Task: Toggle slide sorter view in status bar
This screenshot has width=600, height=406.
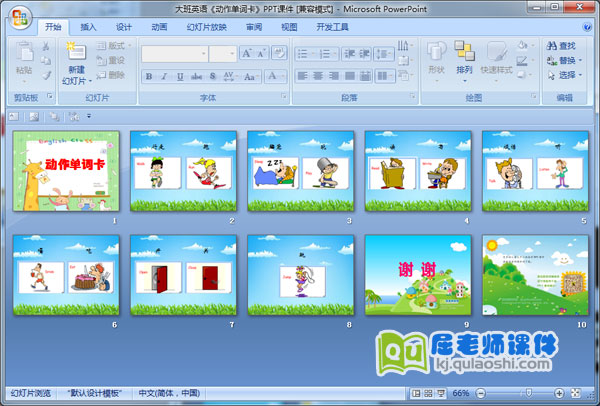Action: tap(428, 394)
